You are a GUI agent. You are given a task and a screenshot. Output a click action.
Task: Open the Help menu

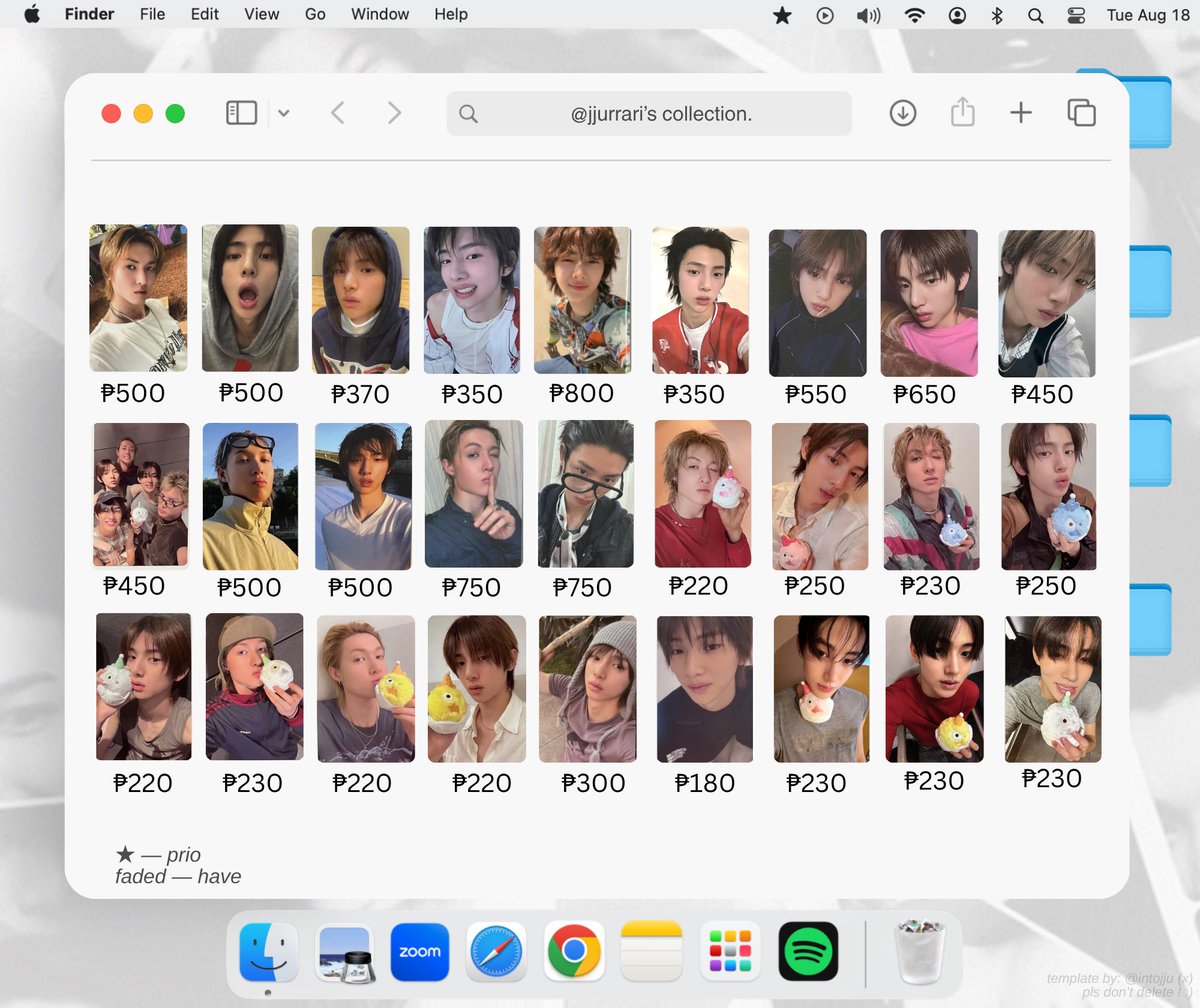451,14
